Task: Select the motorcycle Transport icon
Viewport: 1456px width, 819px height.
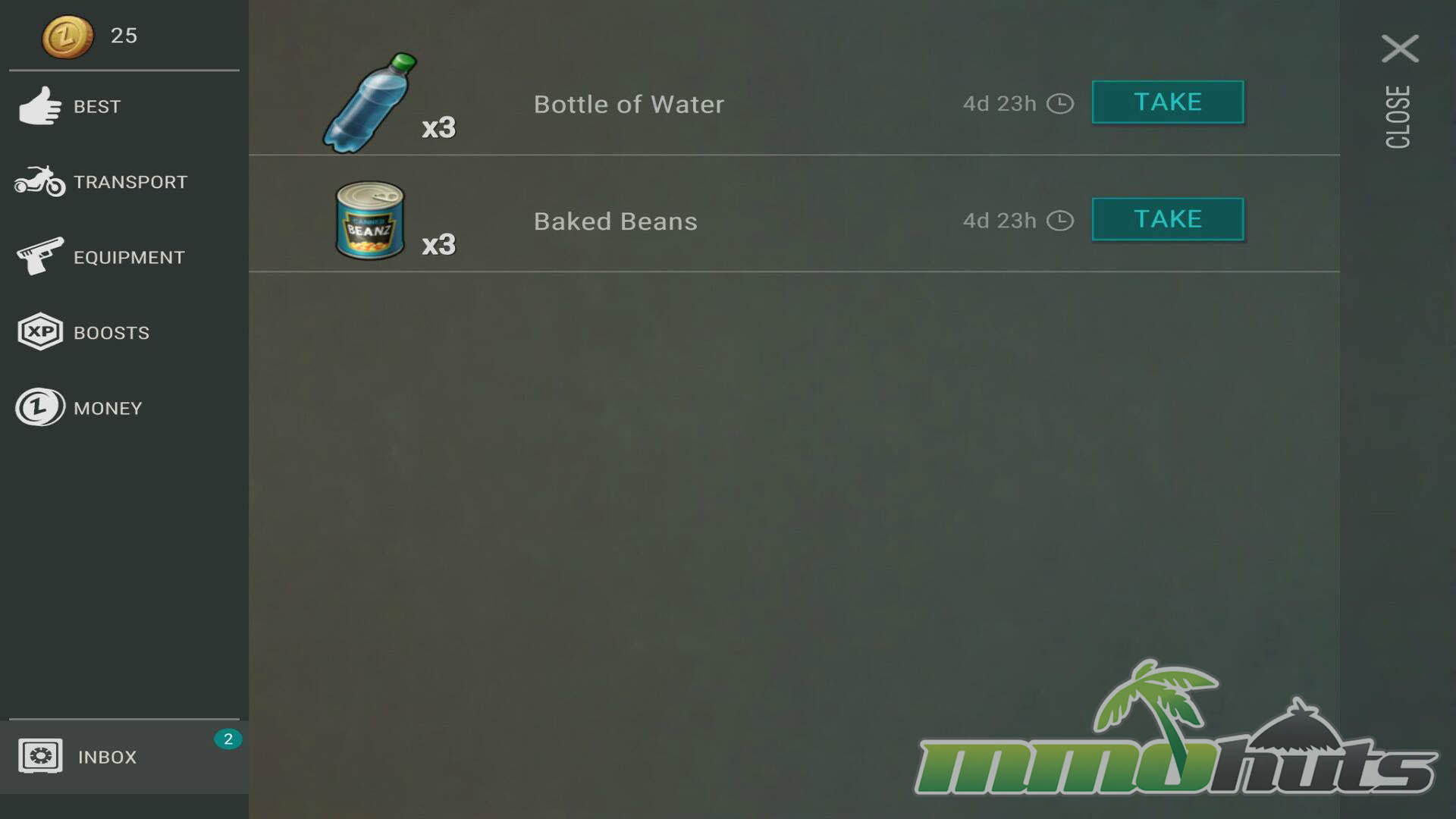Action: click(40, 181)
